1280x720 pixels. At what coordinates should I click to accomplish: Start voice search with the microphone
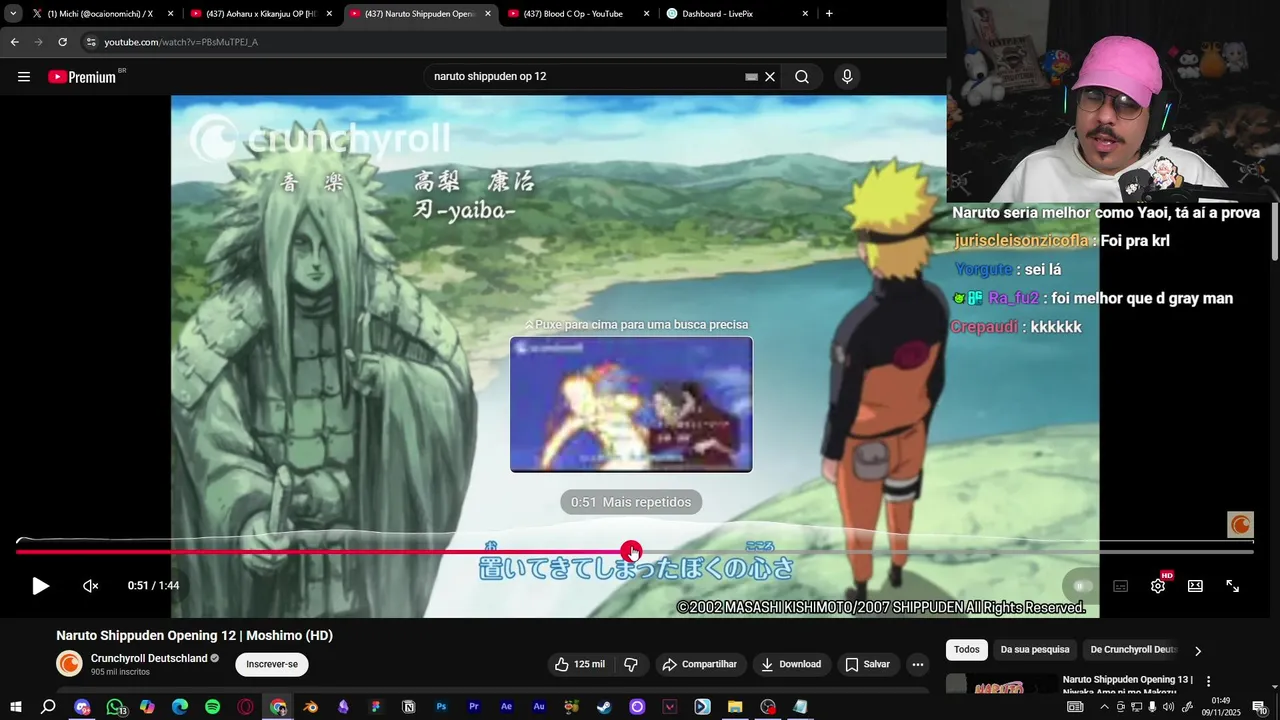coord(847,77)
